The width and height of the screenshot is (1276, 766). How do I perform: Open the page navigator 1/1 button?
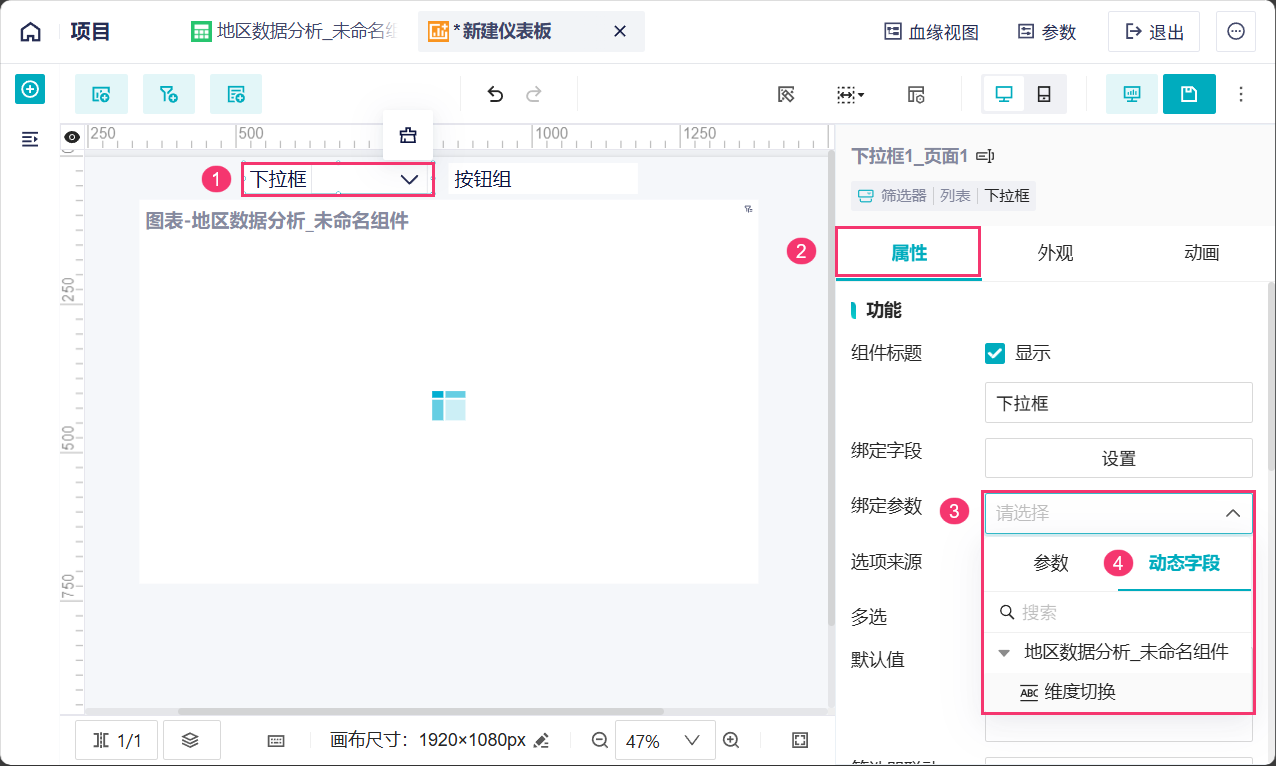pos(116,741)
